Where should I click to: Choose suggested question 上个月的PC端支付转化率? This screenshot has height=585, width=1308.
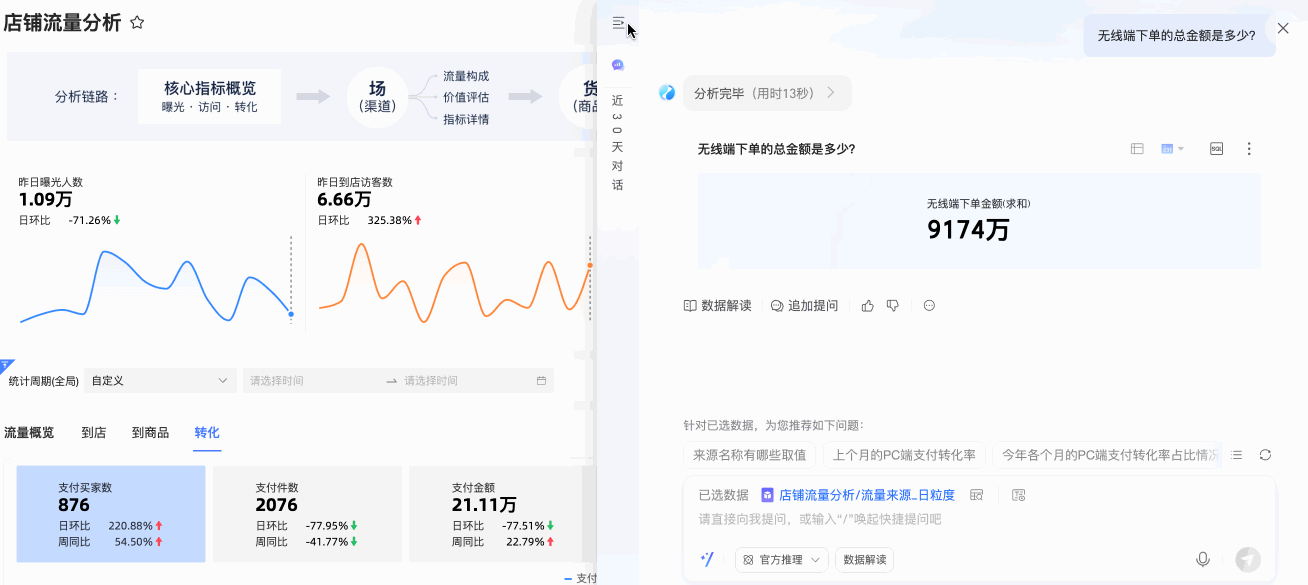tap(904, 455)
